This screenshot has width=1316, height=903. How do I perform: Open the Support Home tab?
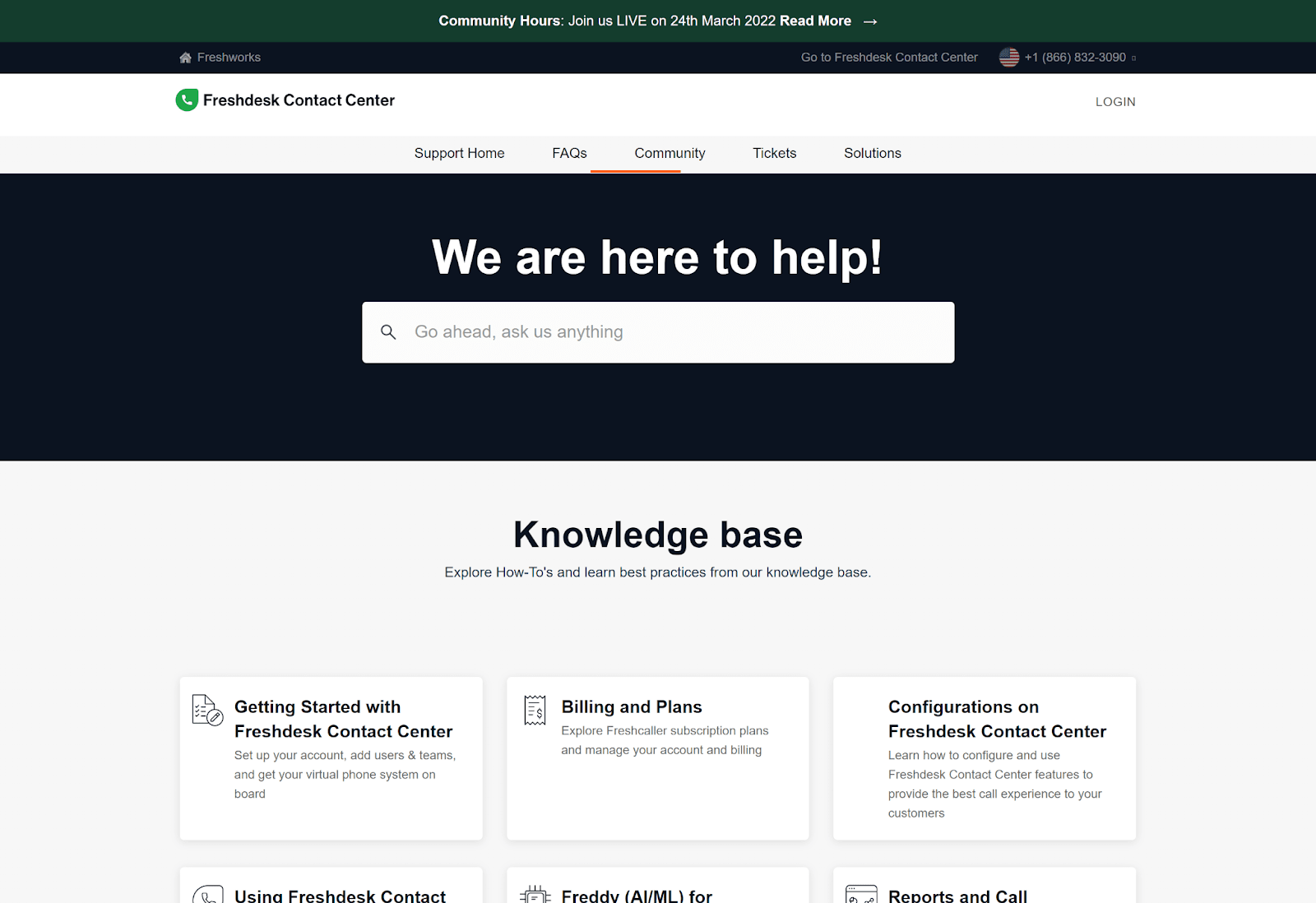(459, 153)
